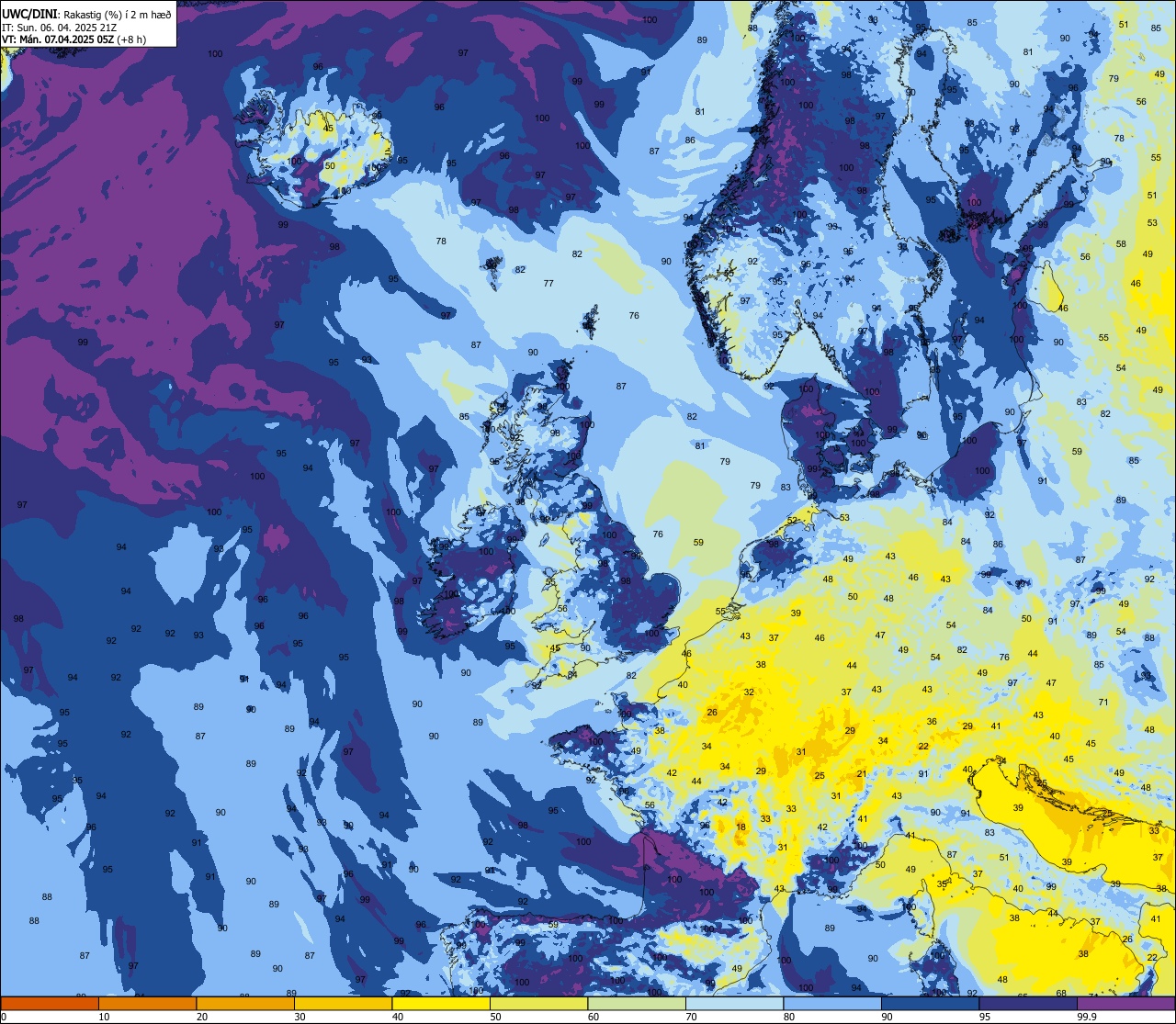Screen dimensions: 1176x1024
Task: Click the 80–90% light blue legend swatch
Action: click(832, 1003)
